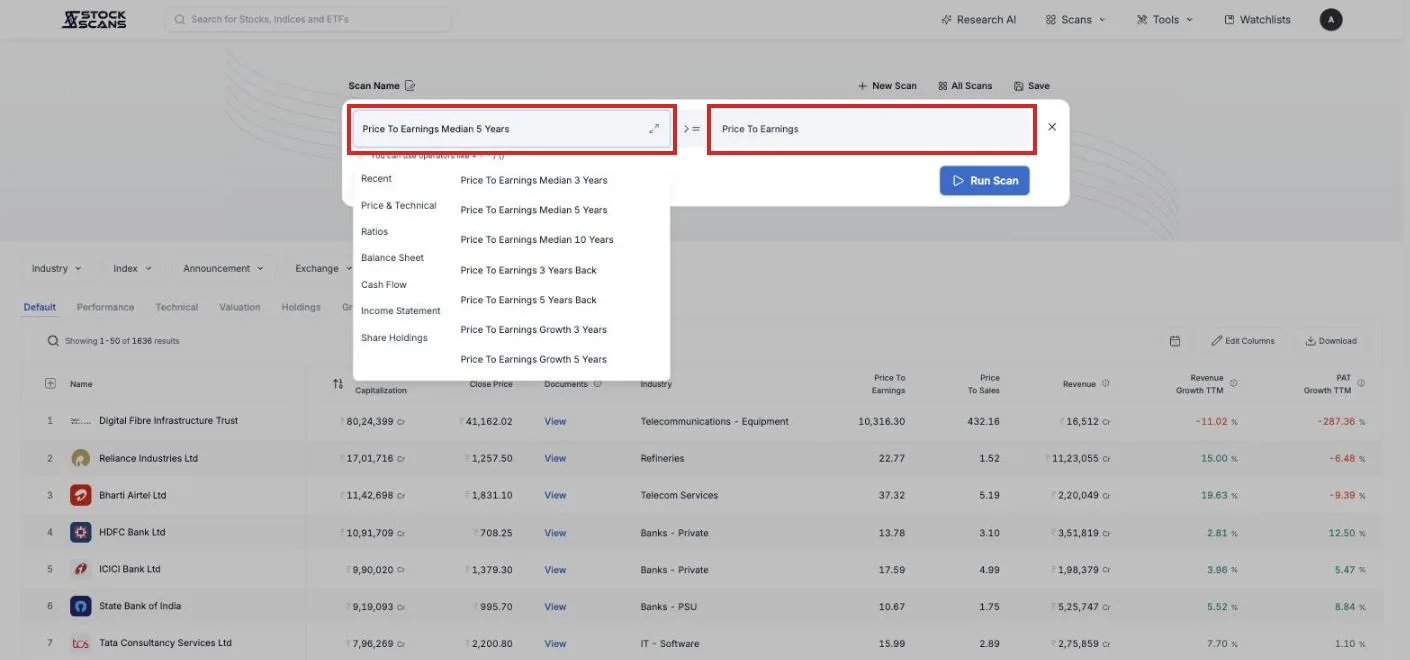Open the Announcement filter dropdown
The image size is (1410, 660).
point(223,269)
